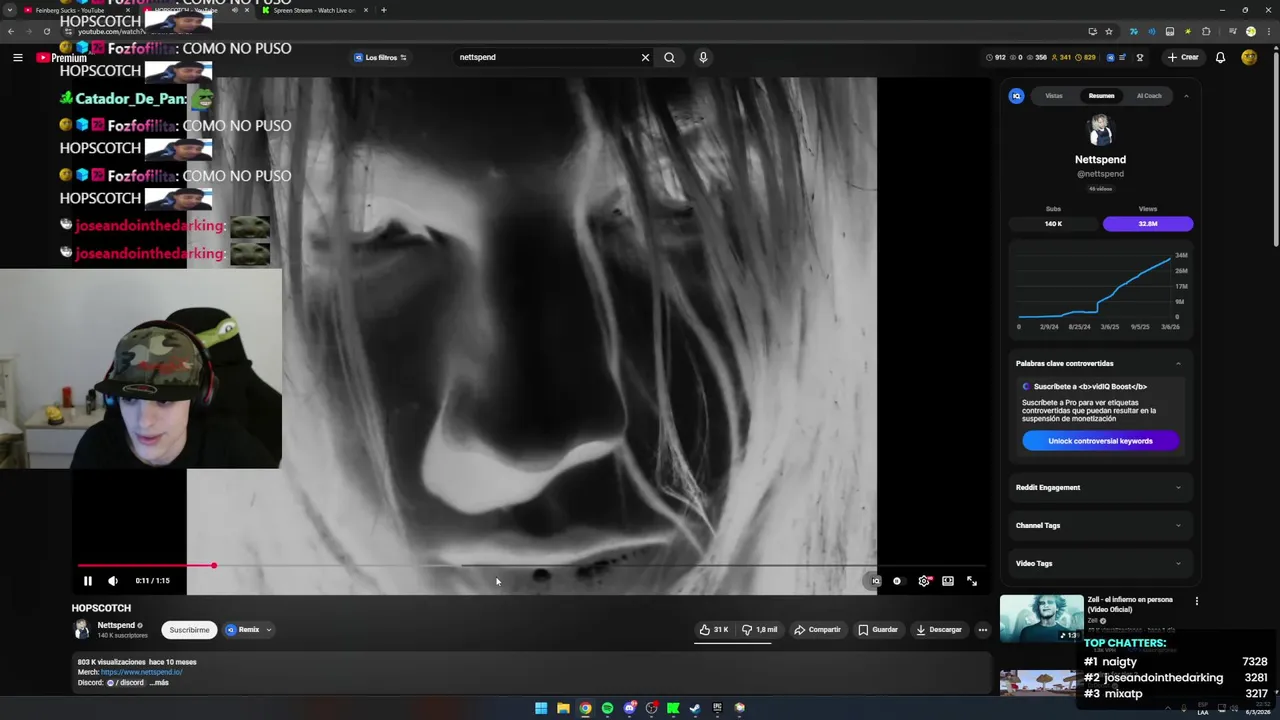
Task: Click the Crear create button
Action: [1183, 57]
